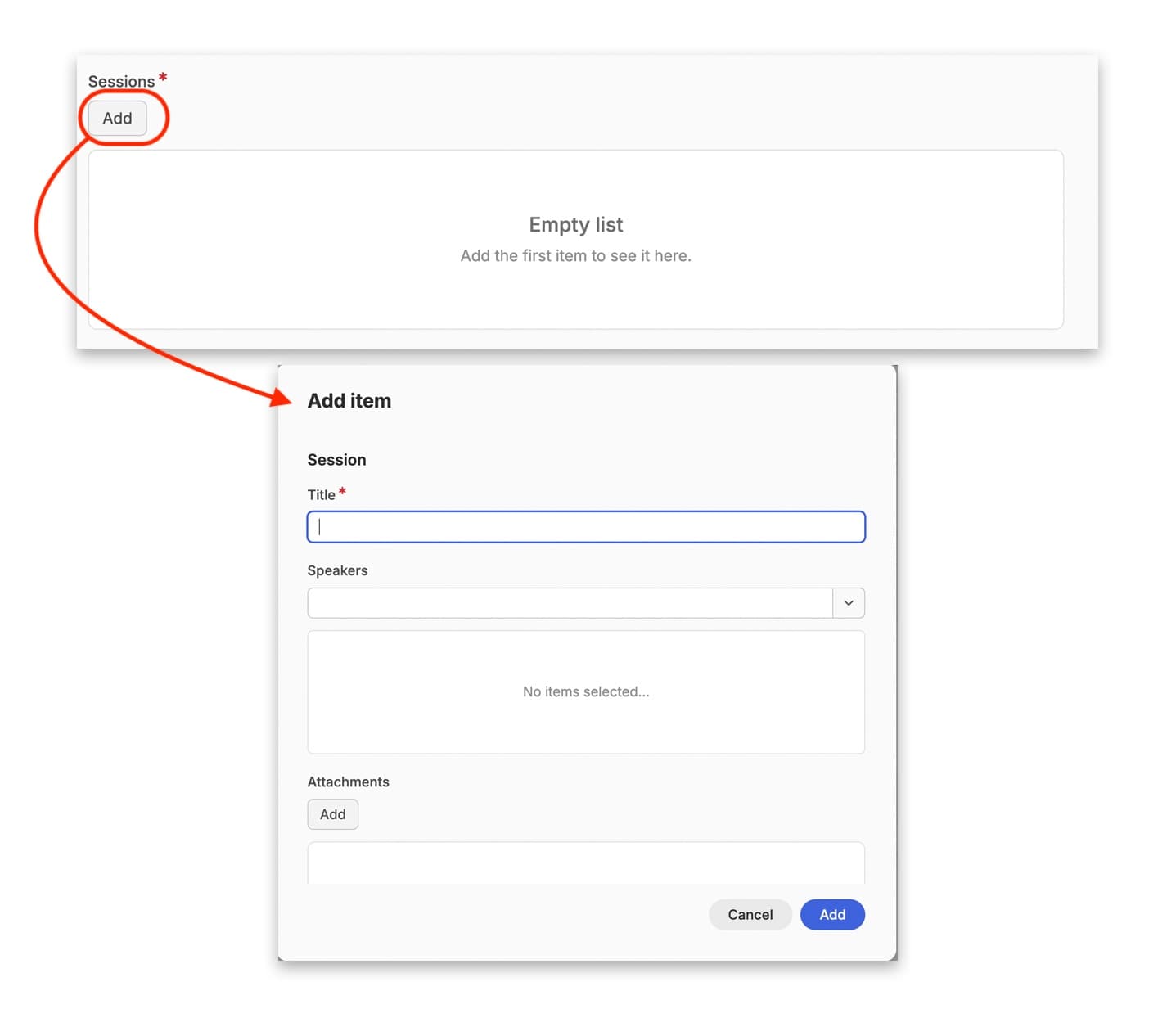1176x1027 pixels.
Task: Click the Attachments field label
Action: coord(348,782)
